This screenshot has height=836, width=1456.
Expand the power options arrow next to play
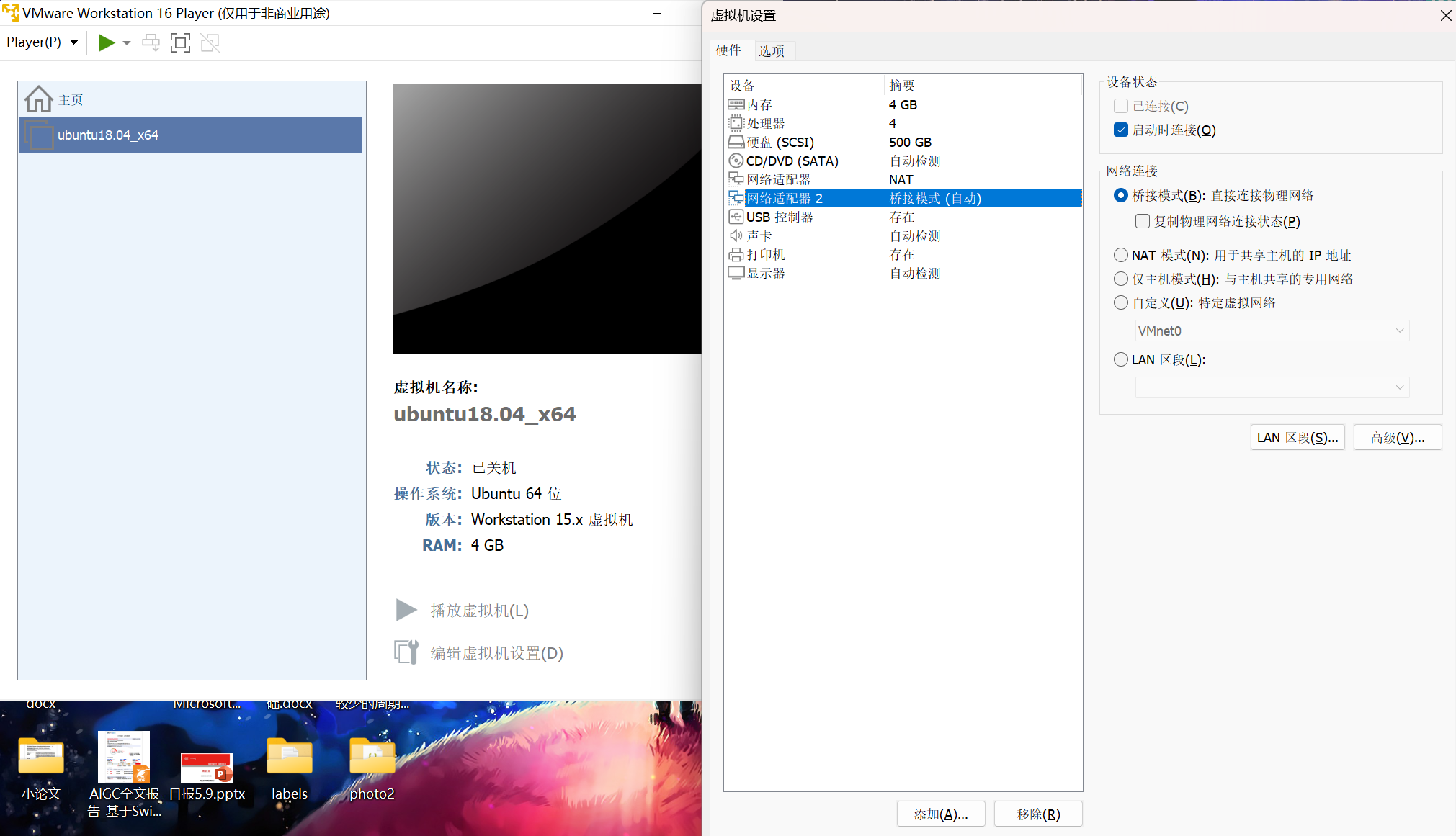[x=127, y=42]
